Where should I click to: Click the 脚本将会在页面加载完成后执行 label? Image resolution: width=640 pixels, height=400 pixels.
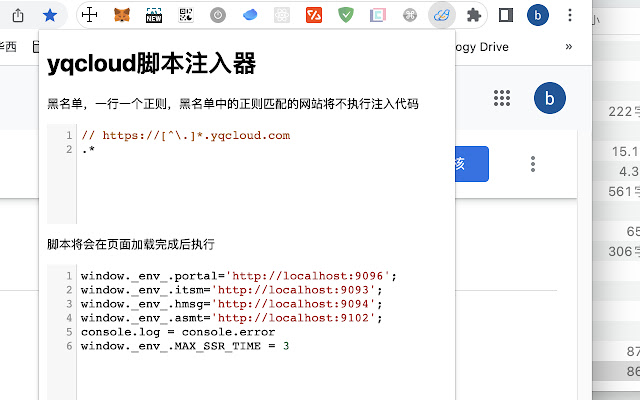tap(131, 244)
